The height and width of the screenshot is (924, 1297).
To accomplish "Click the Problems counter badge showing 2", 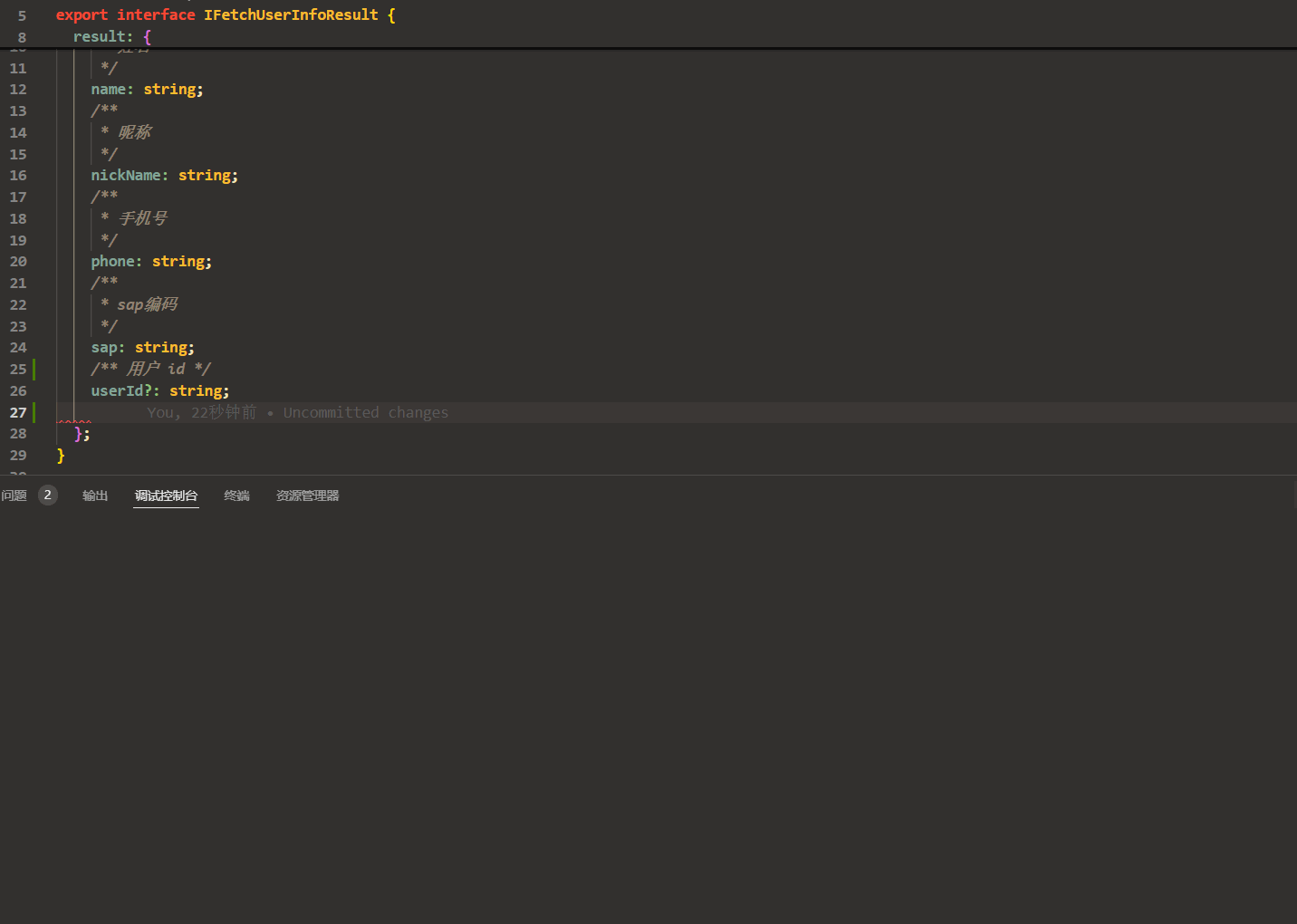I will [47, 495].
